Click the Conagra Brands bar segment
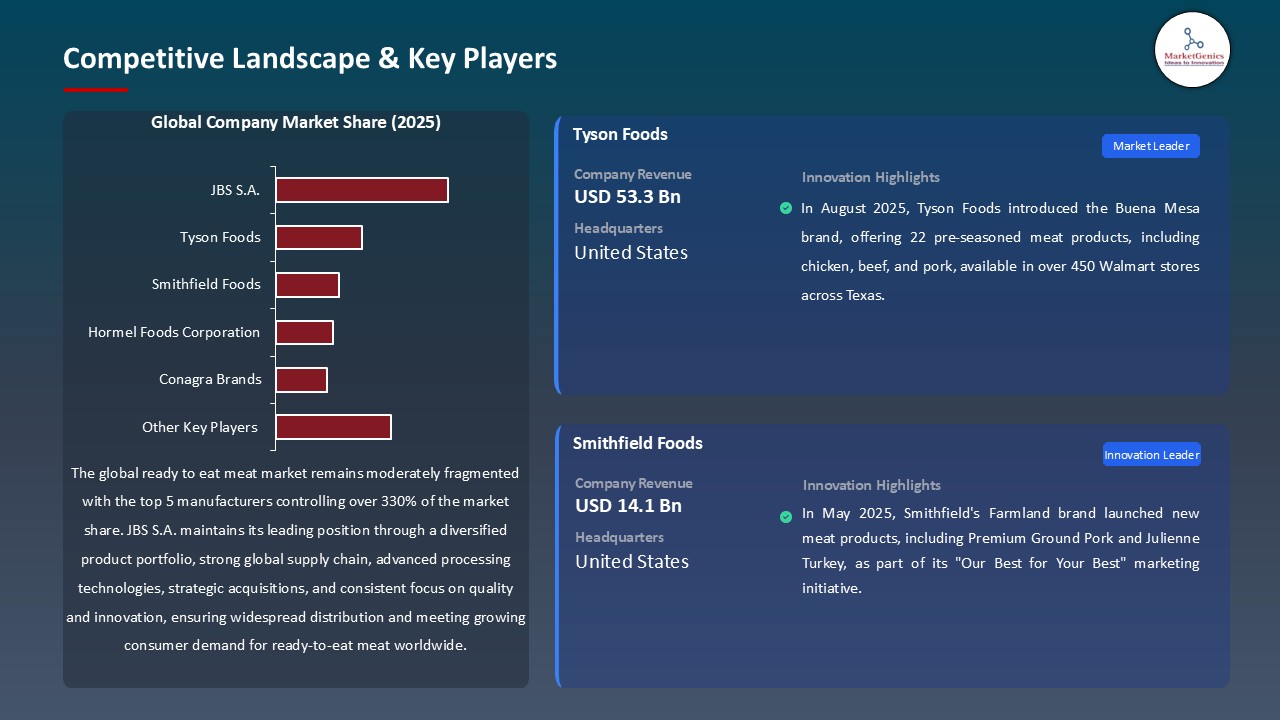 [x=302, y=379]
